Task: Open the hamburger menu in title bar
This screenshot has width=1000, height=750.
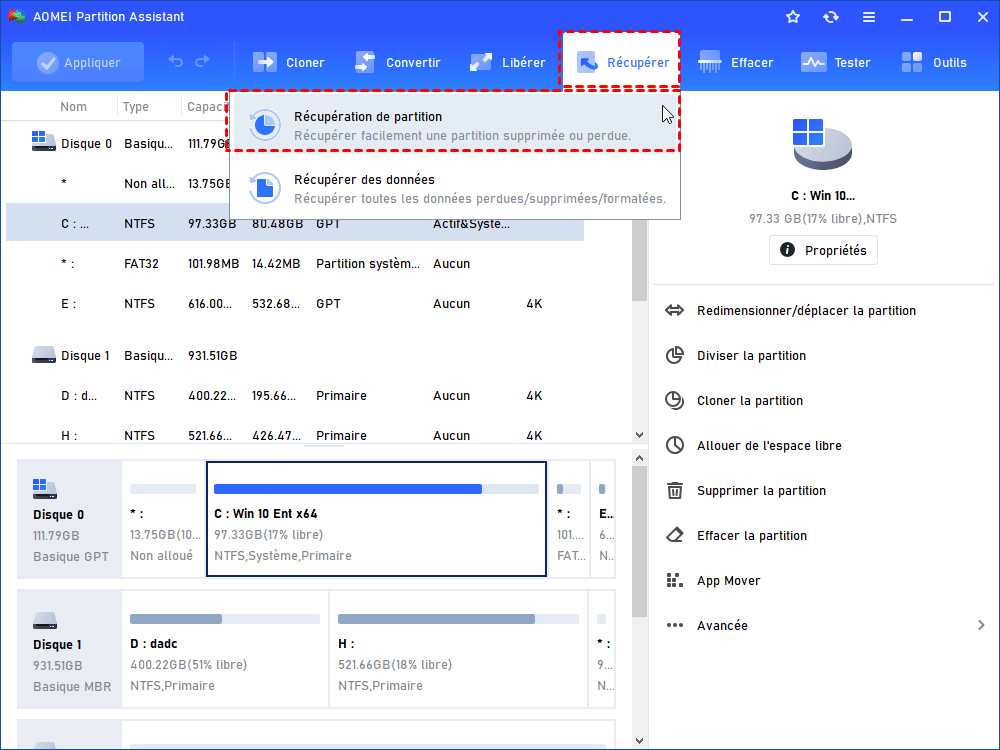Action: click(869, 17)
